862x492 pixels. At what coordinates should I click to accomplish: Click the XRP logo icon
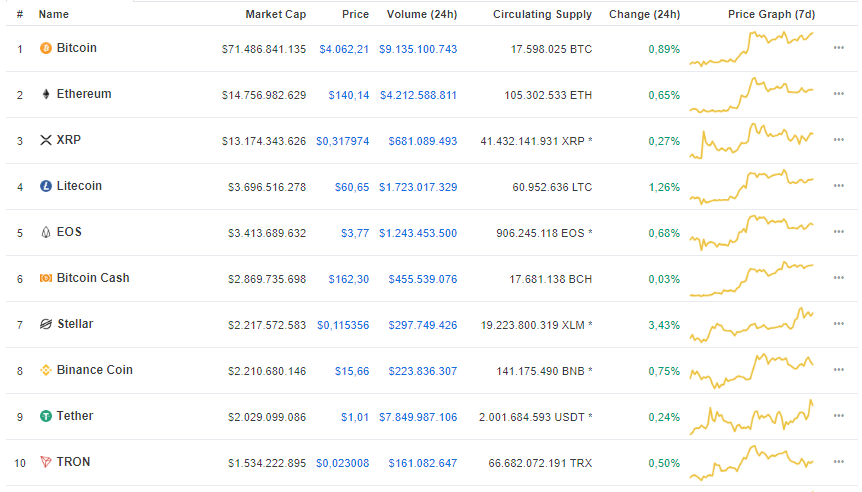[46, 140]
